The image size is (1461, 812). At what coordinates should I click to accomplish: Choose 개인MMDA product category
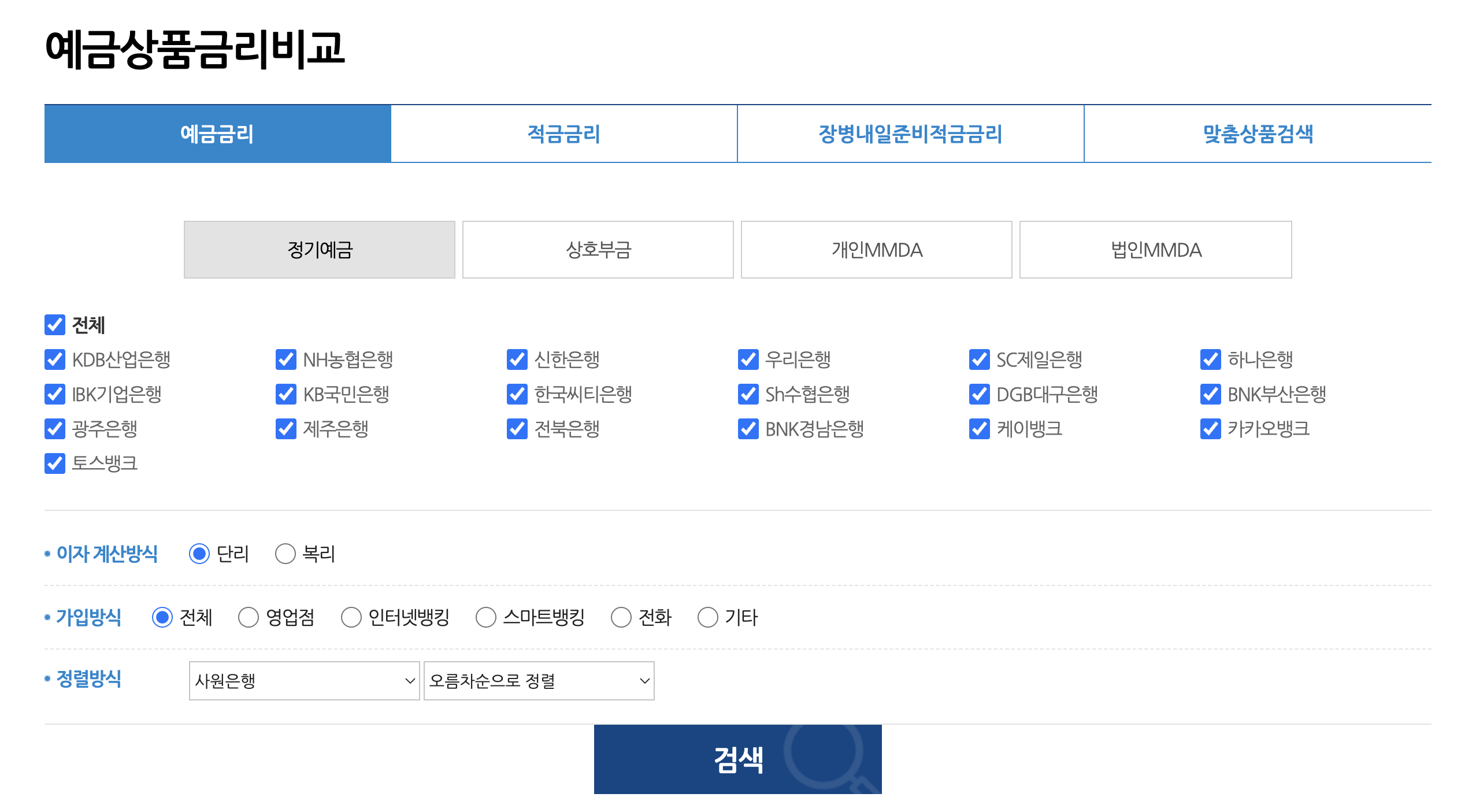876,250
